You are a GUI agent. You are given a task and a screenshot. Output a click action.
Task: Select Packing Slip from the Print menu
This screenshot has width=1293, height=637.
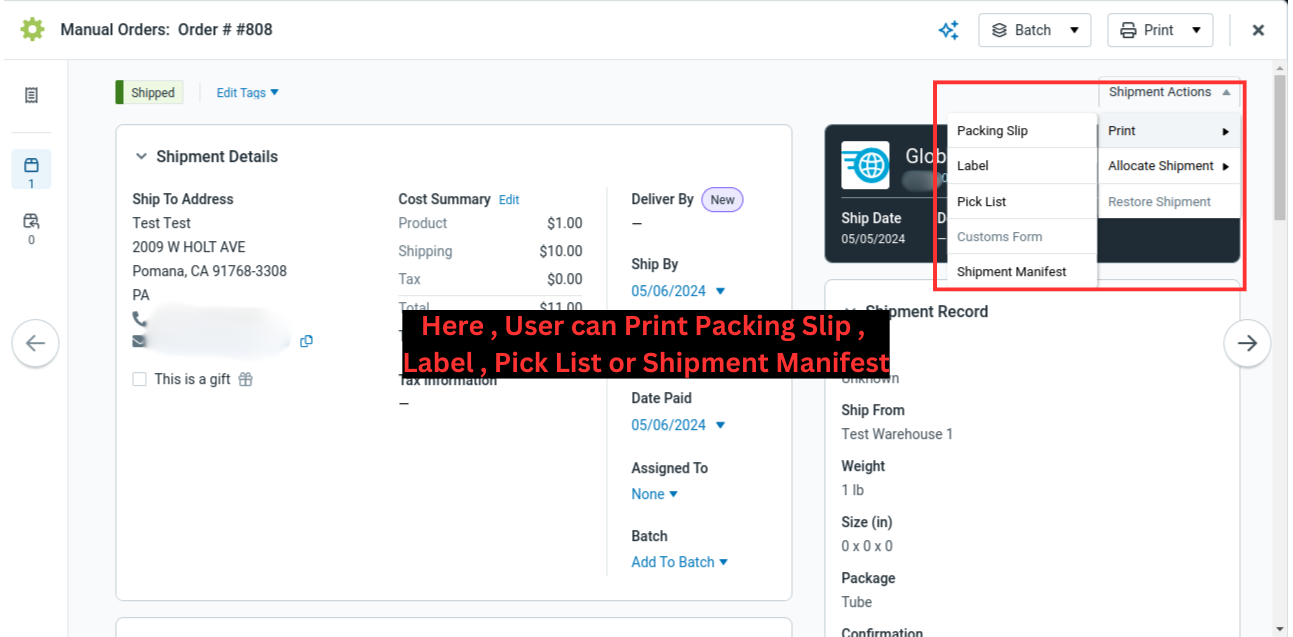point(992,130)
